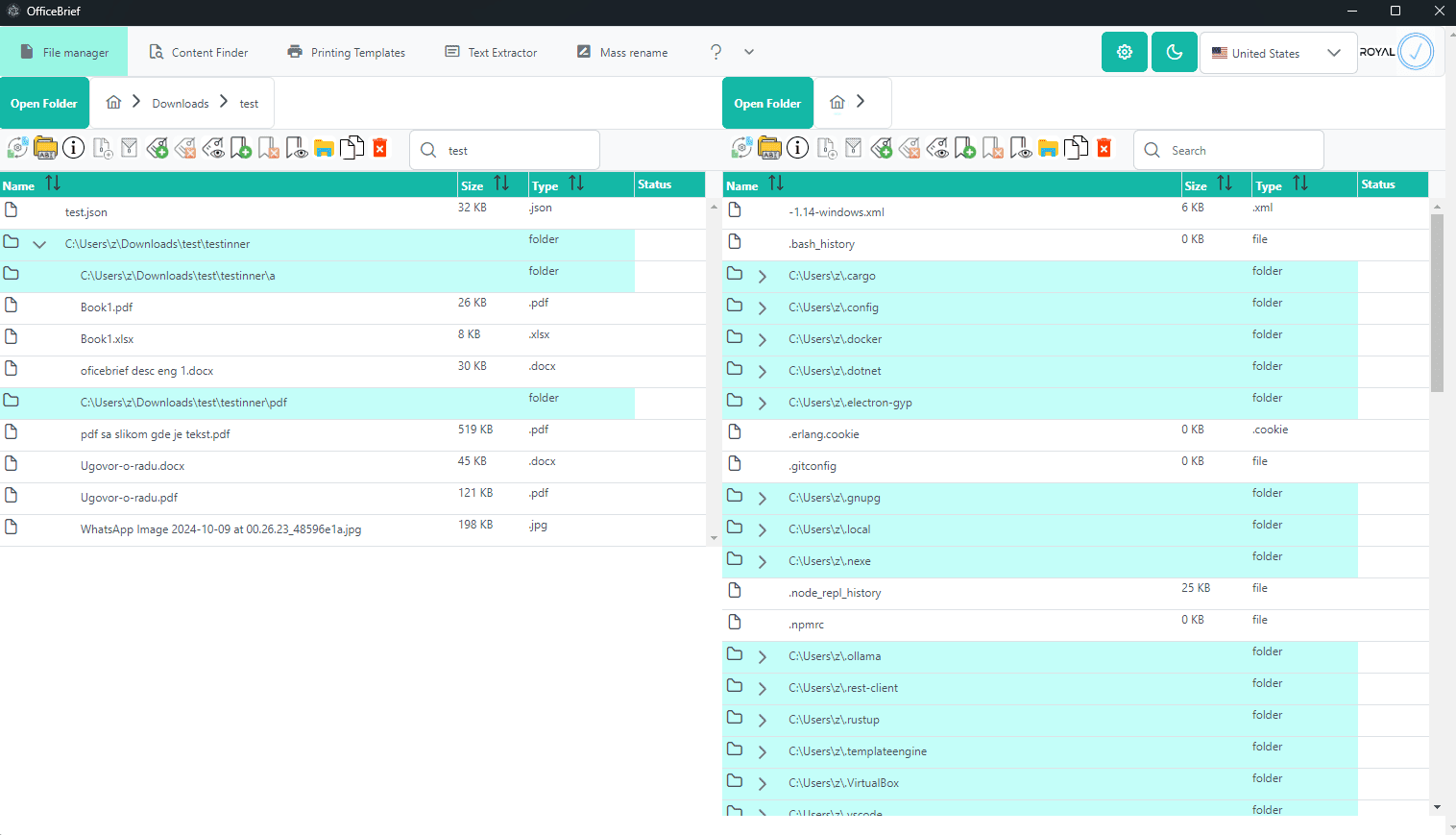Click the home icon in the left breadcrumb

(113, 102)
